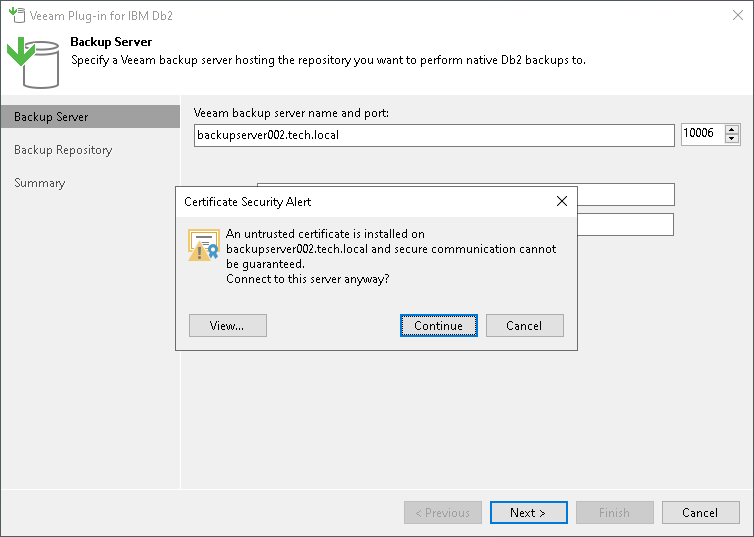Click the Veeam Plug-in title bar icon
Image resolution: width=754 pixels, height=537 pixels.
pyautogui.click(x=17, y=15)
